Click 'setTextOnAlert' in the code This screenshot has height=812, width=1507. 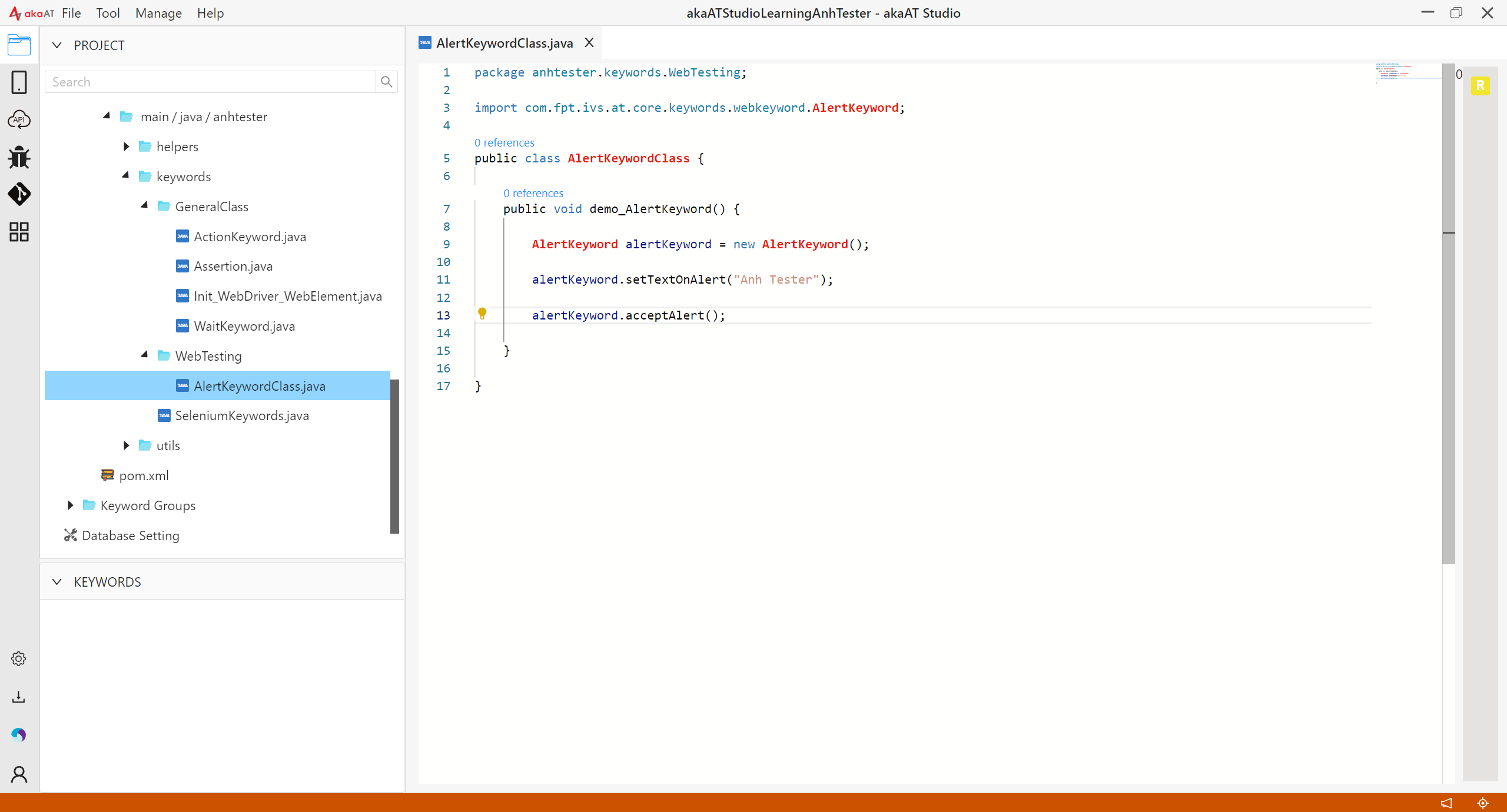click(676, 280)
